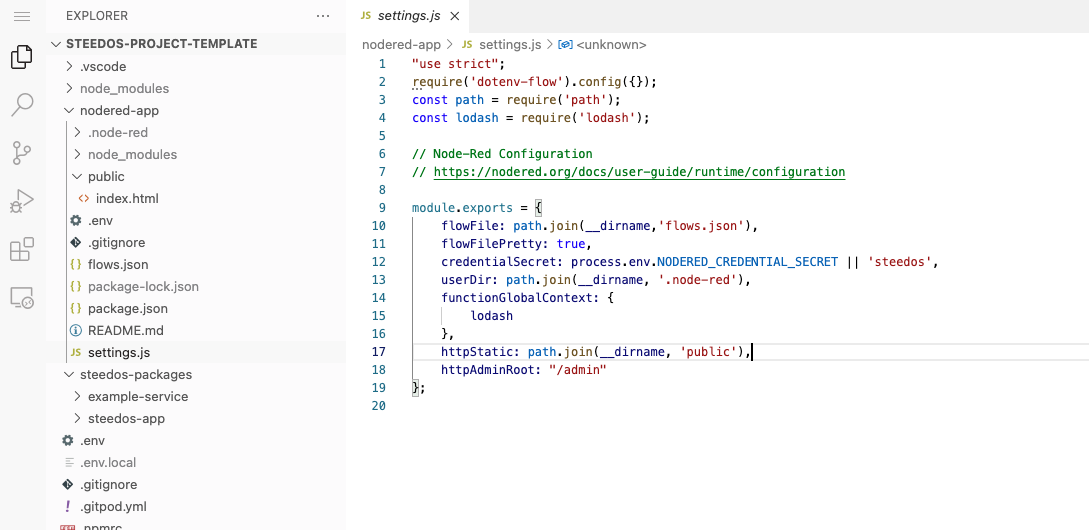Select the Explorer activity bar icon
Image resolution: width=1089 pixels, height=530 pixels.
pos(22,58)
